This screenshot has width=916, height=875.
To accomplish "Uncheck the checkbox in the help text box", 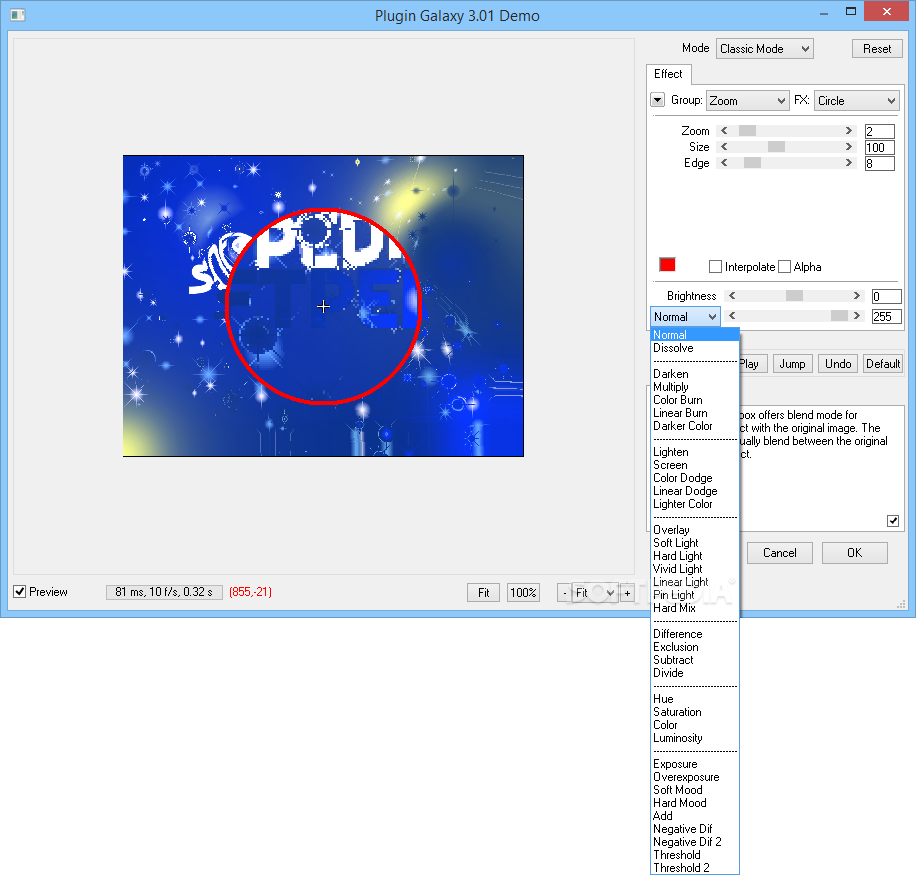I will tap(893, 520).
